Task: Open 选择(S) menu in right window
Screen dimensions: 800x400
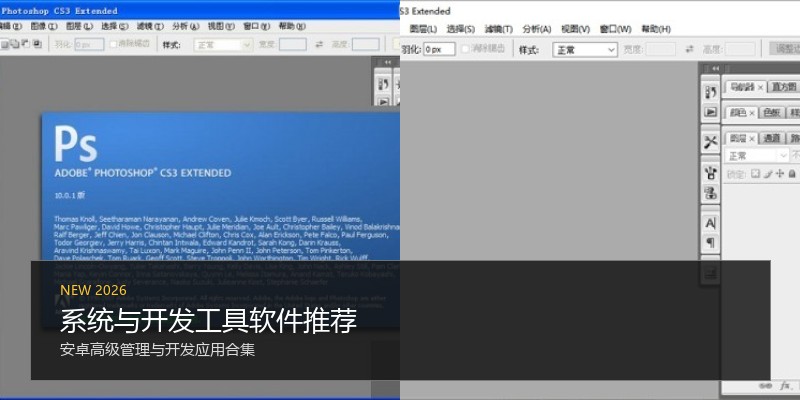Action: 460,29
